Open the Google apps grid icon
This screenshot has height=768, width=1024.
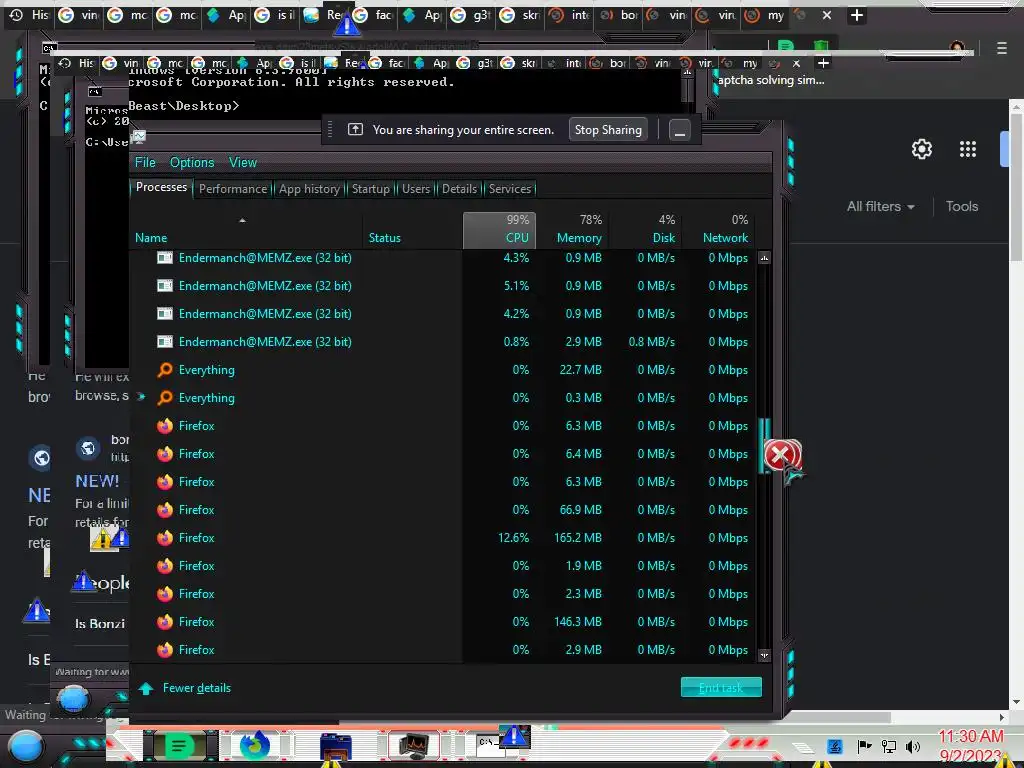(x=968, y=150)
